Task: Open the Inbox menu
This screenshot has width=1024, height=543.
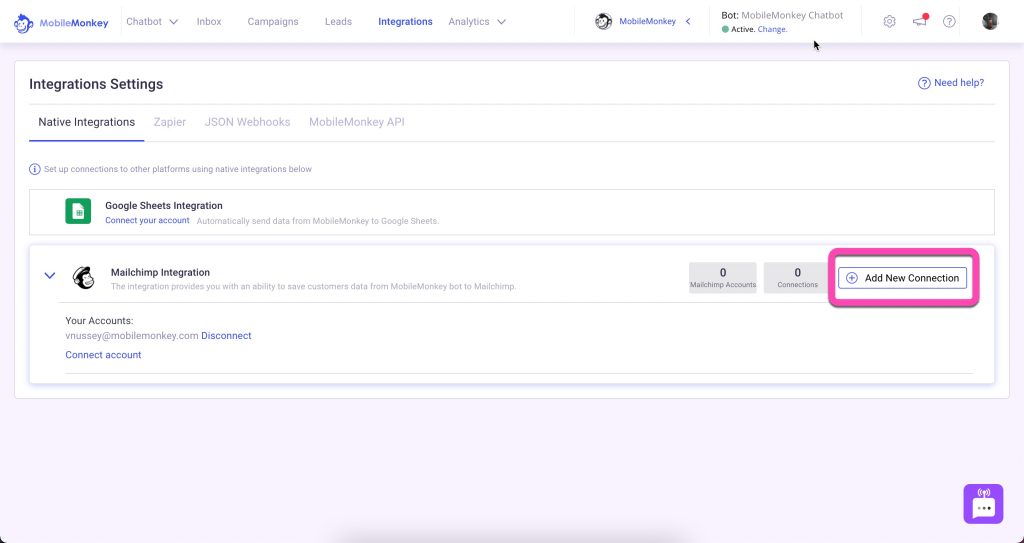Action: click(x=209, y=22)
